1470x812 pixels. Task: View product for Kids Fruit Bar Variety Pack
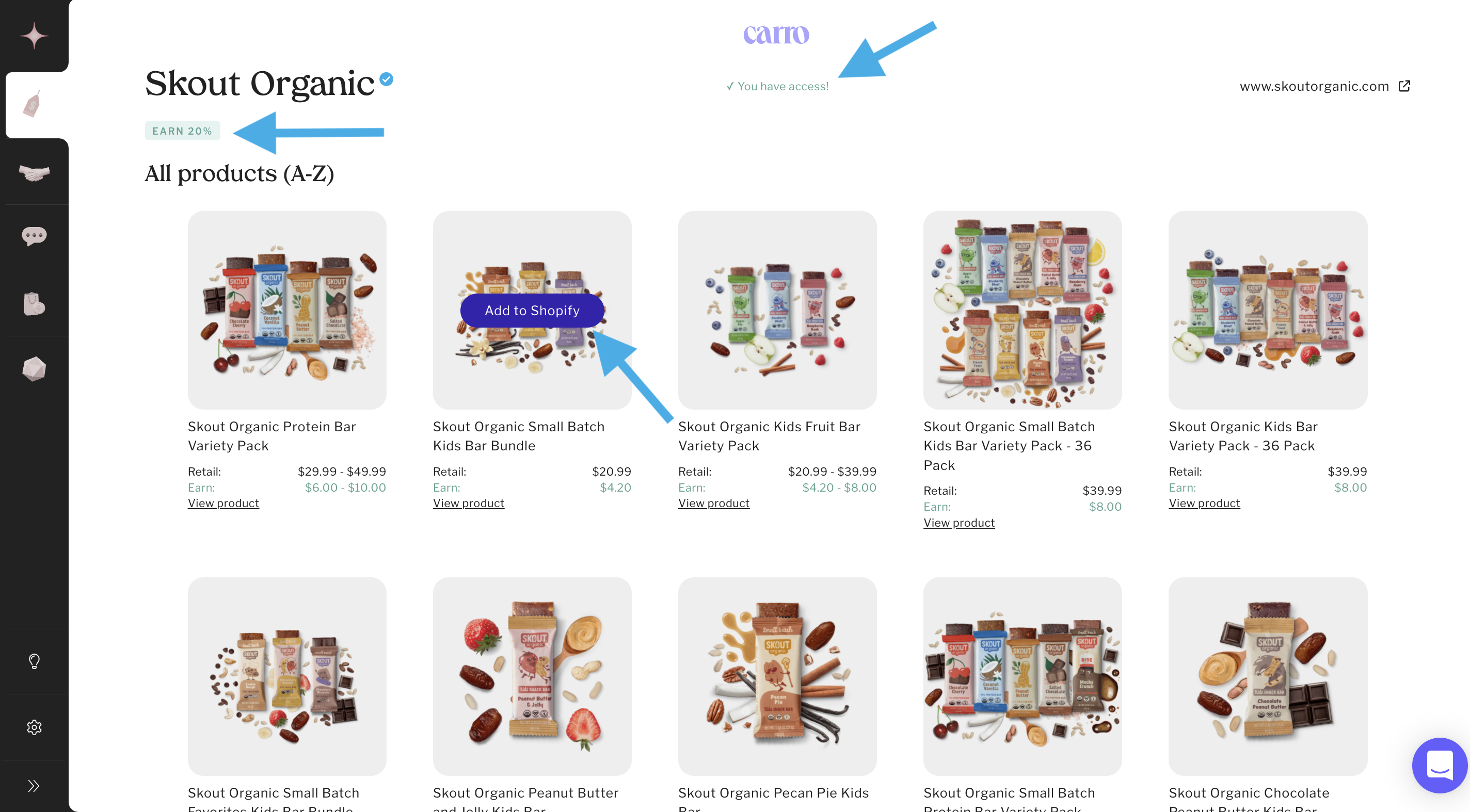[x=713, y=503]
